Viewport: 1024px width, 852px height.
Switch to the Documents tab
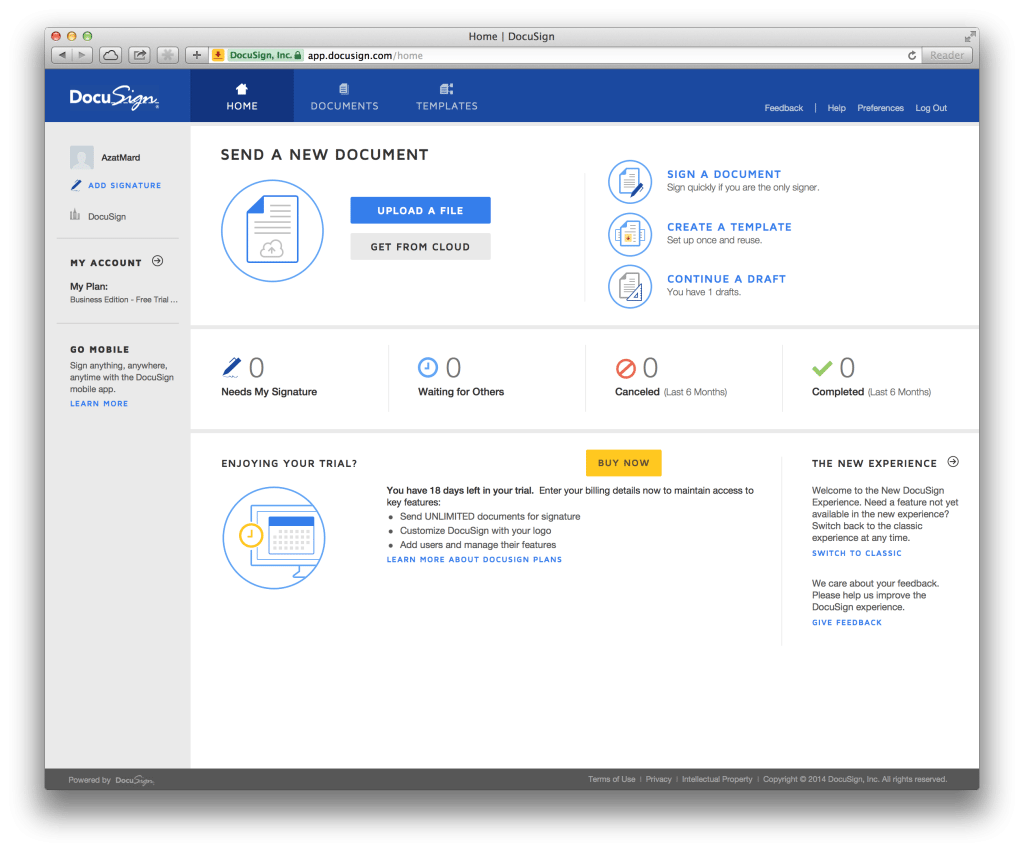click(x=344, y=96)
